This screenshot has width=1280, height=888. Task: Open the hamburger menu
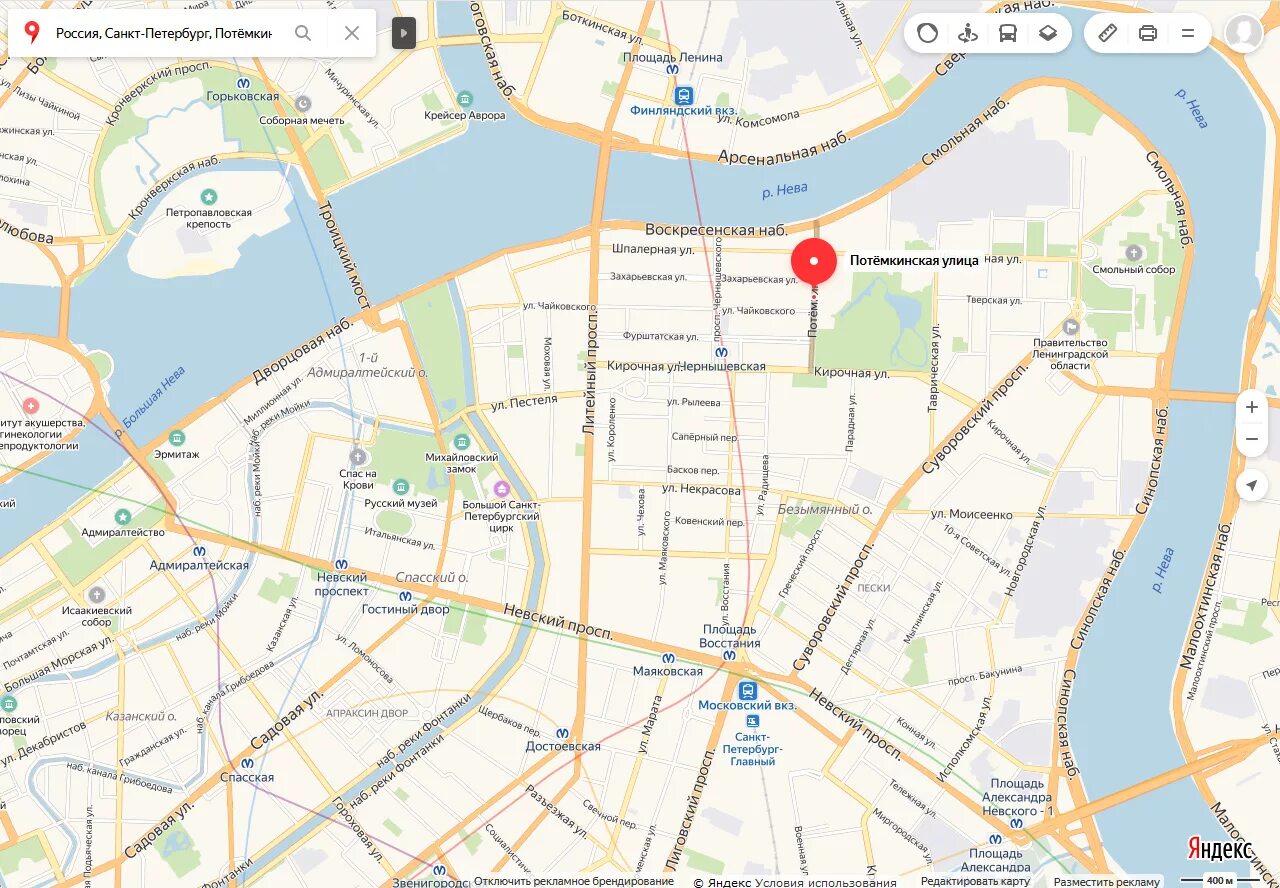point(1187,33)
